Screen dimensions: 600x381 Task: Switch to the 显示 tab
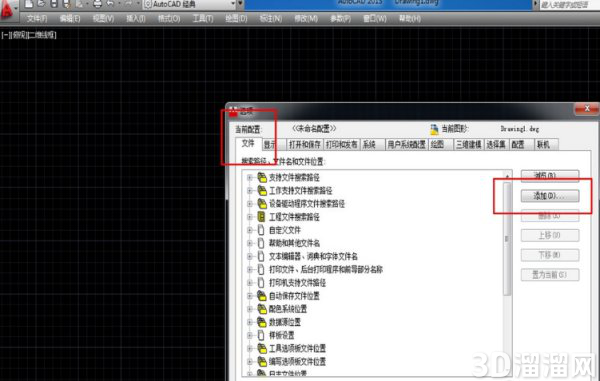(x=274, y=145)
